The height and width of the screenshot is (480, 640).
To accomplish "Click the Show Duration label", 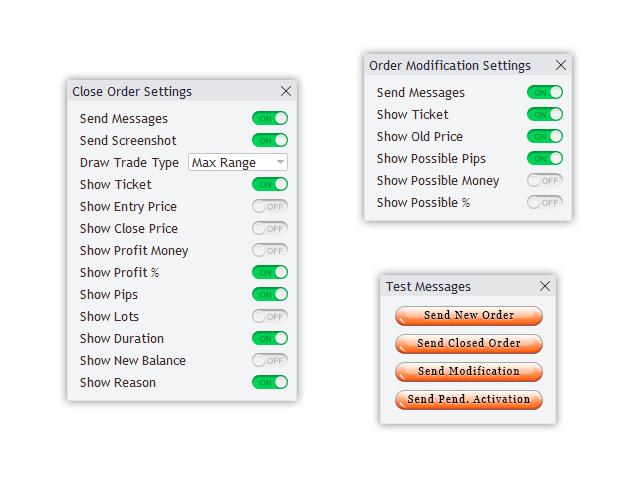I will pos(122,338).
